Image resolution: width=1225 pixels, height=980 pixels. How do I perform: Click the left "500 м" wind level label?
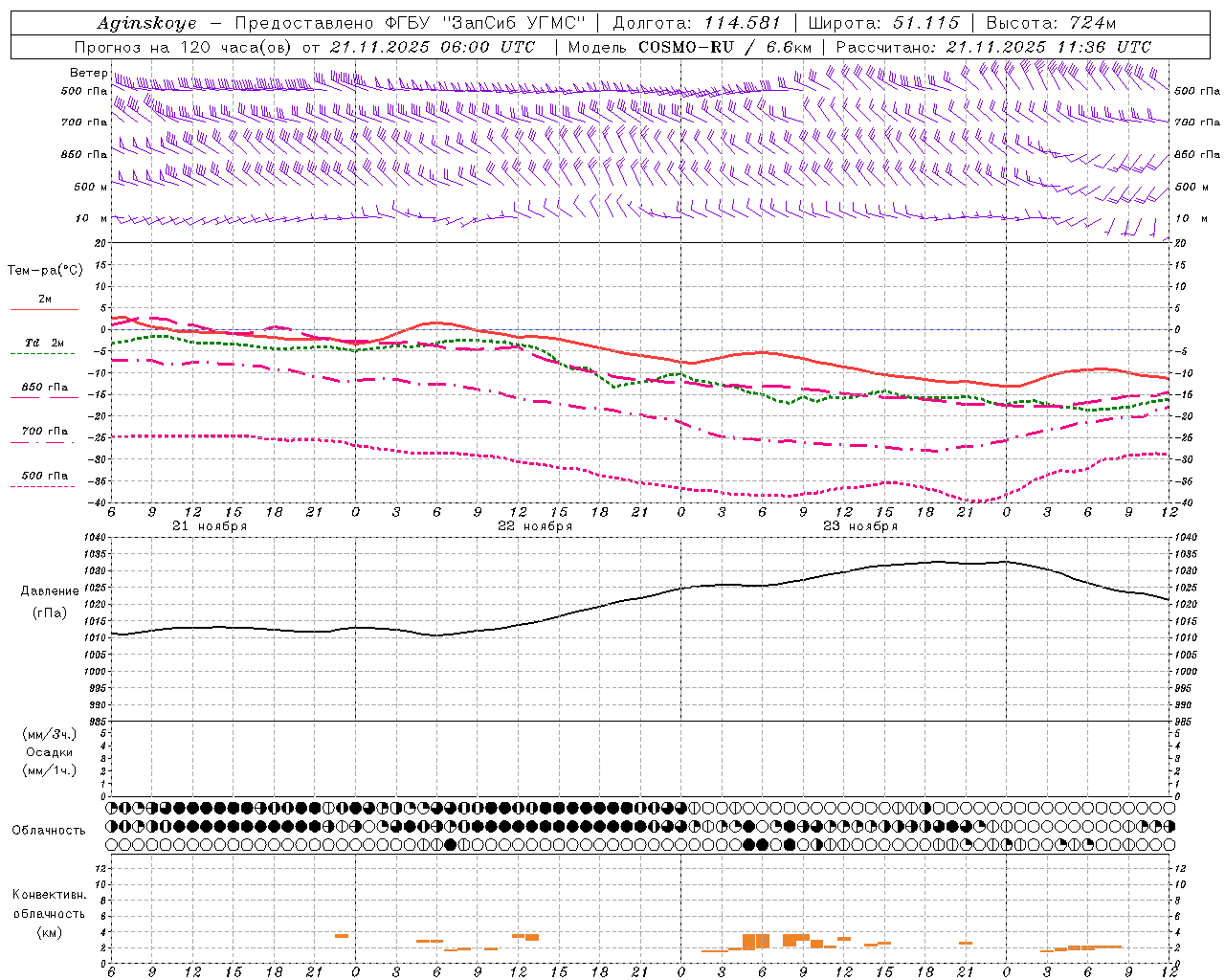pos(91,187)
